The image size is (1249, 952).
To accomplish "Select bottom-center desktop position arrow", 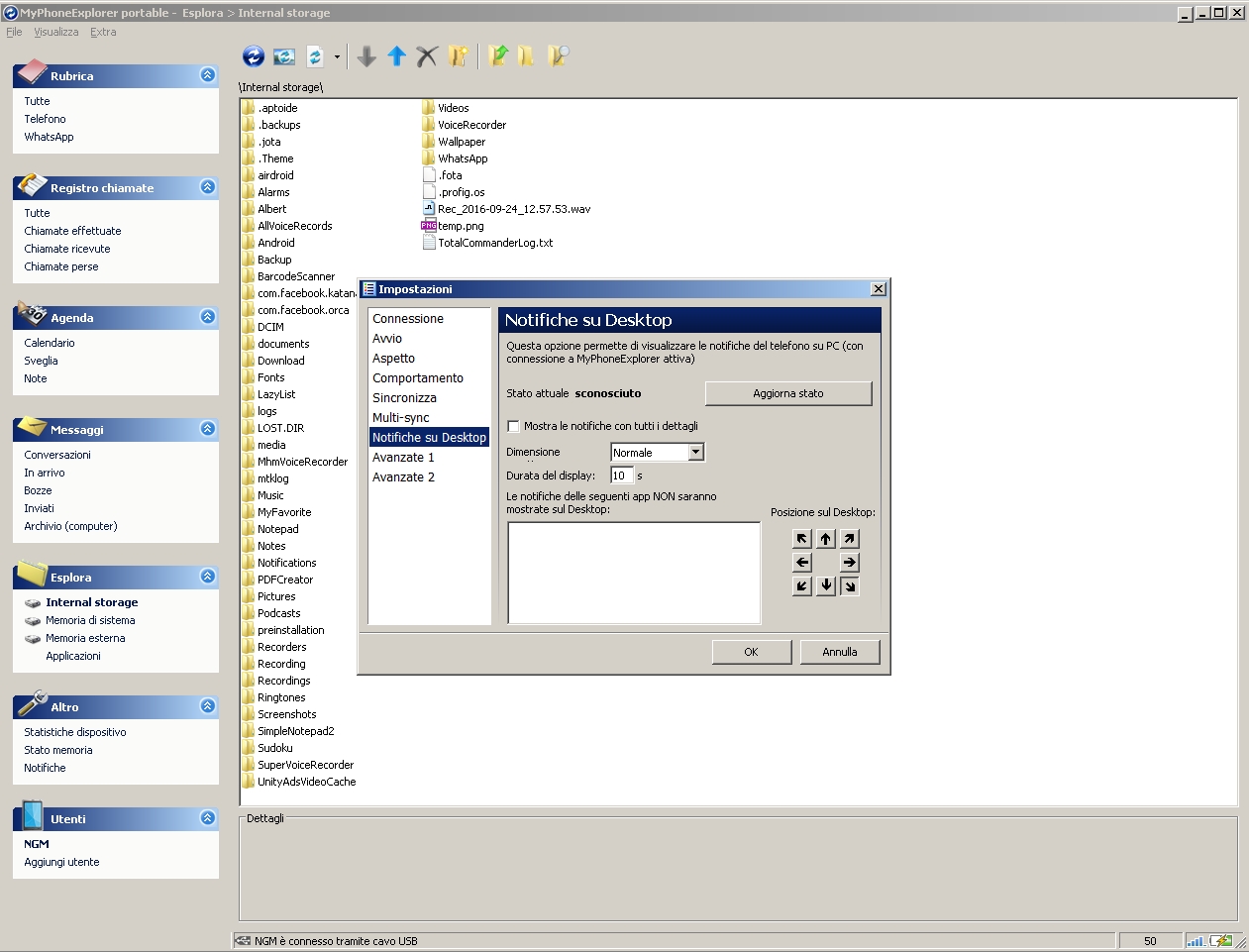I will 826,586.
